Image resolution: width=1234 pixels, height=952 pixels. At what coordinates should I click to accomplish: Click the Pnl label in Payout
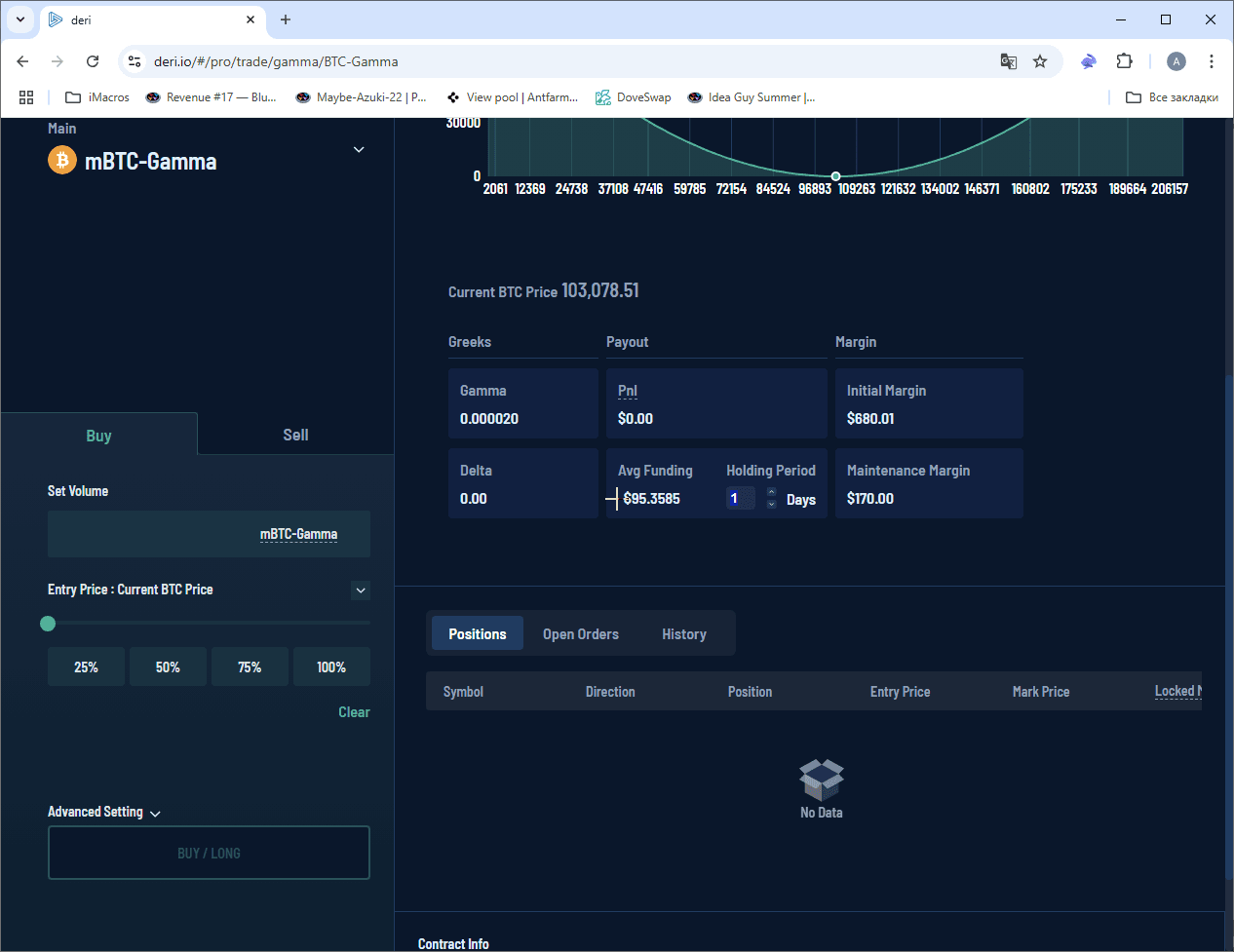628,391
